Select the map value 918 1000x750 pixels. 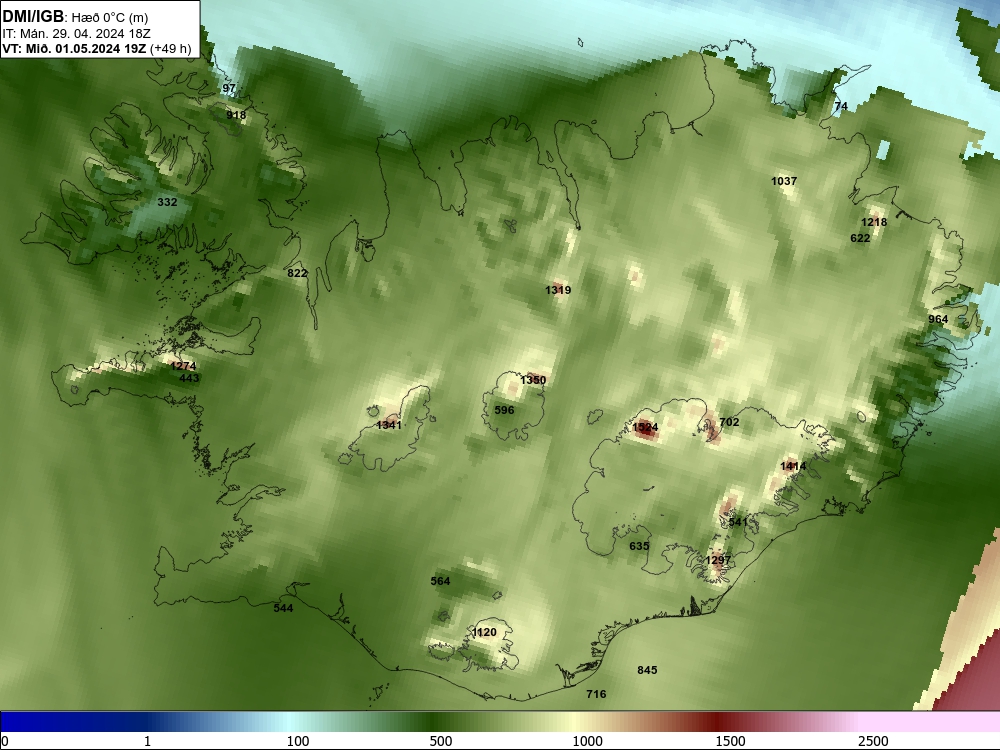(236, 115)
